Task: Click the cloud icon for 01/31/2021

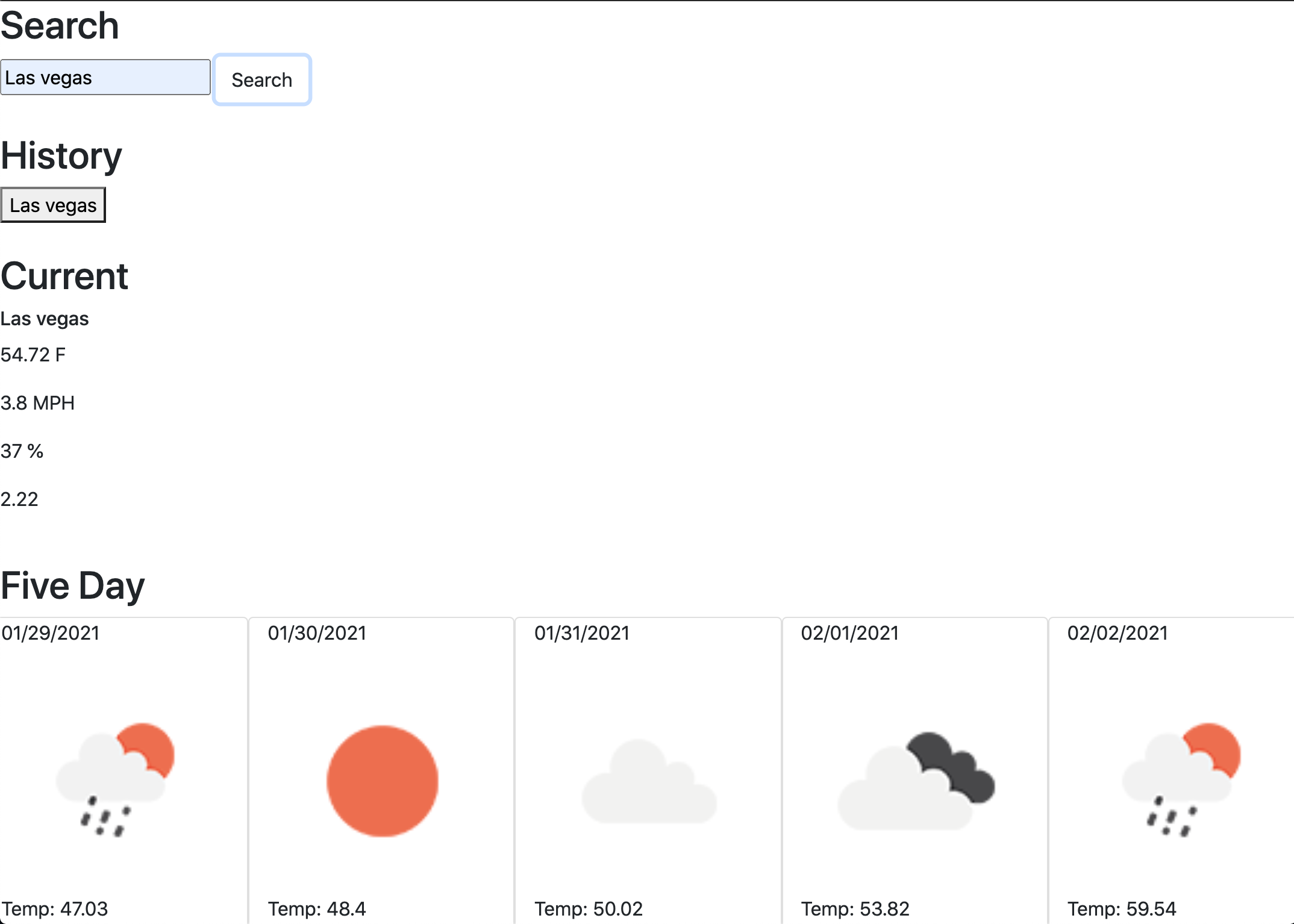Action: point(649,782)
